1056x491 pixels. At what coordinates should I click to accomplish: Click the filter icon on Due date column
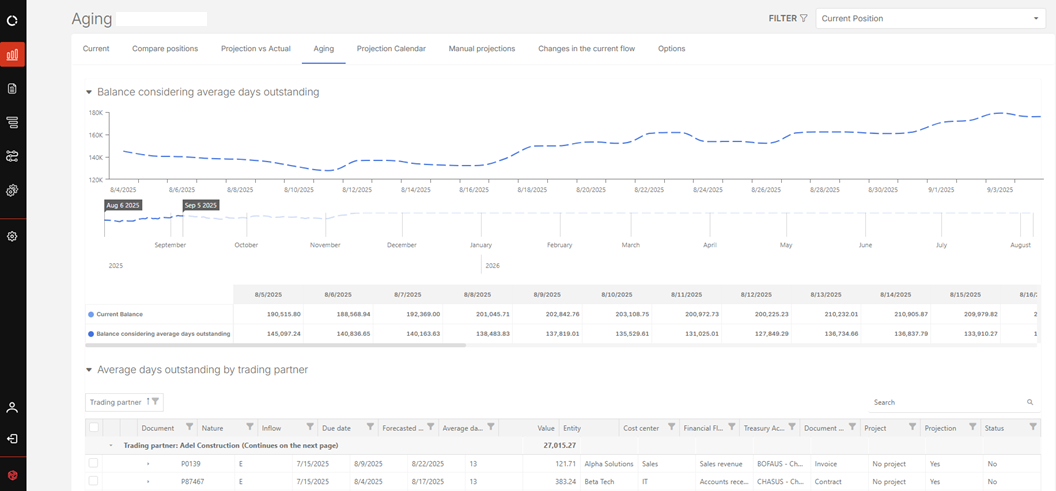click(x=369, y=428)
